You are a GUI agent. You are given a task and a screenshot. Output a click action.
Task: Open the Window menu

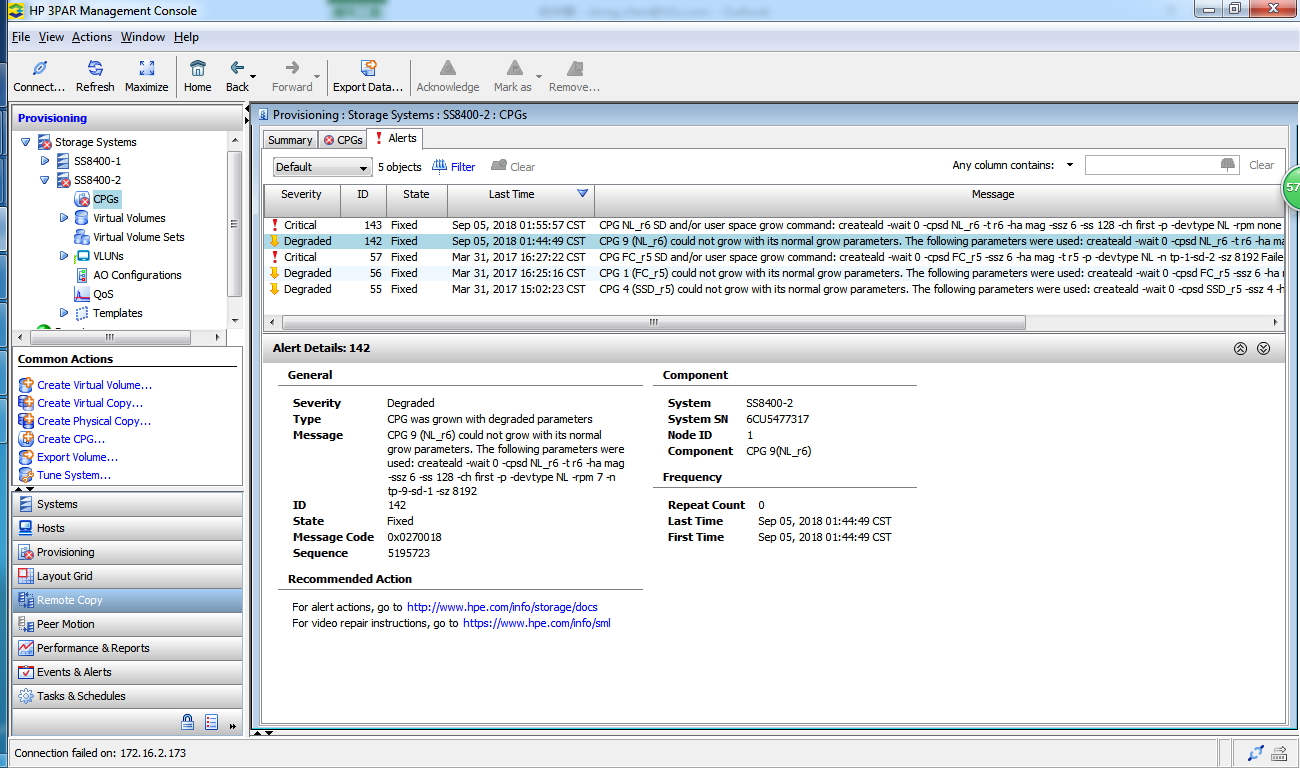[x=143, y=37]
